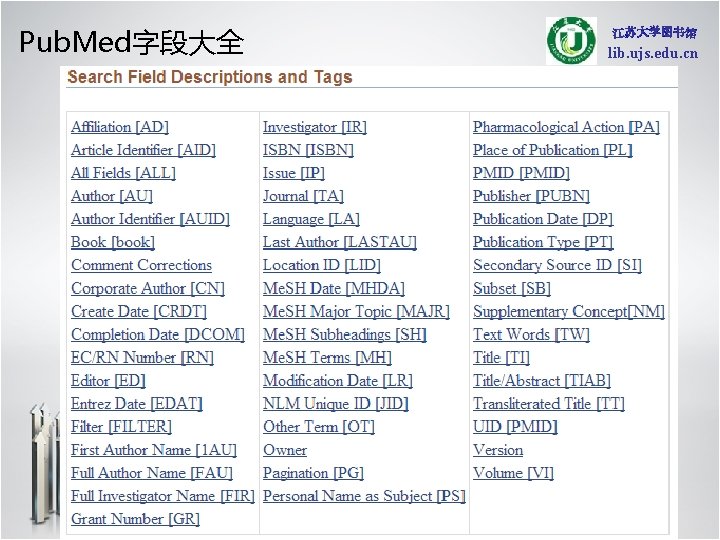
Task: Open Transliterated Title [TT] link
Action: point(549,404)
